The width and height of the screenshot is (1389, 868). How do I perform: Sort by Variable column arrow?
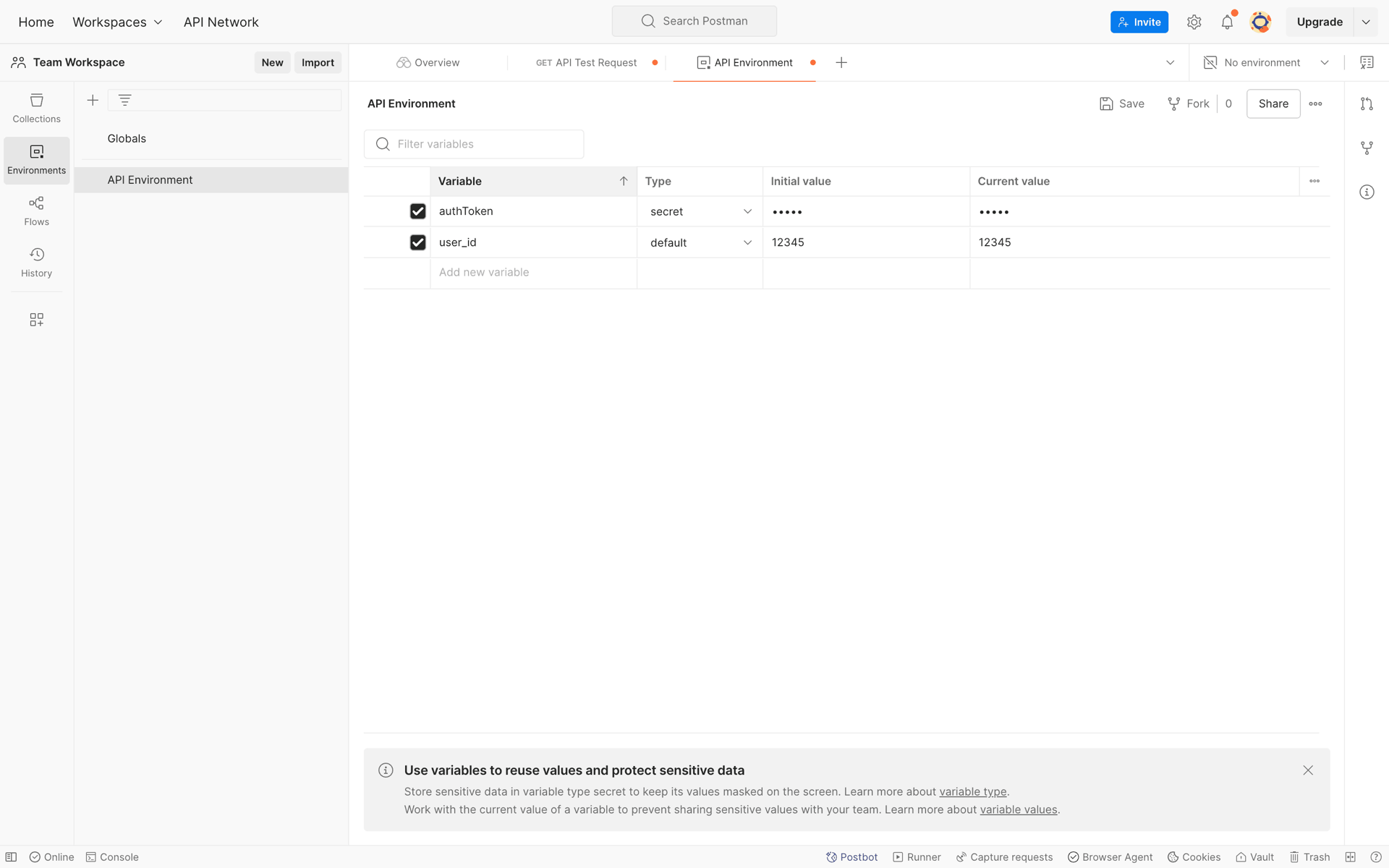[623, 181]
